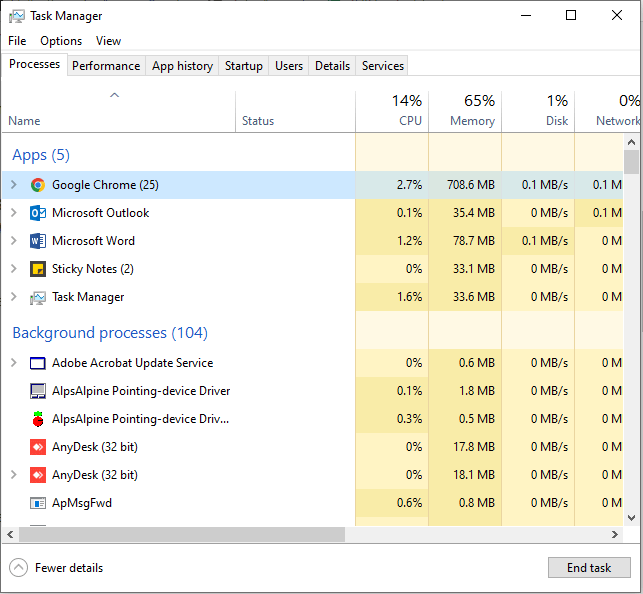
Task: Open the View menu
Action: [x=108, y=41]
